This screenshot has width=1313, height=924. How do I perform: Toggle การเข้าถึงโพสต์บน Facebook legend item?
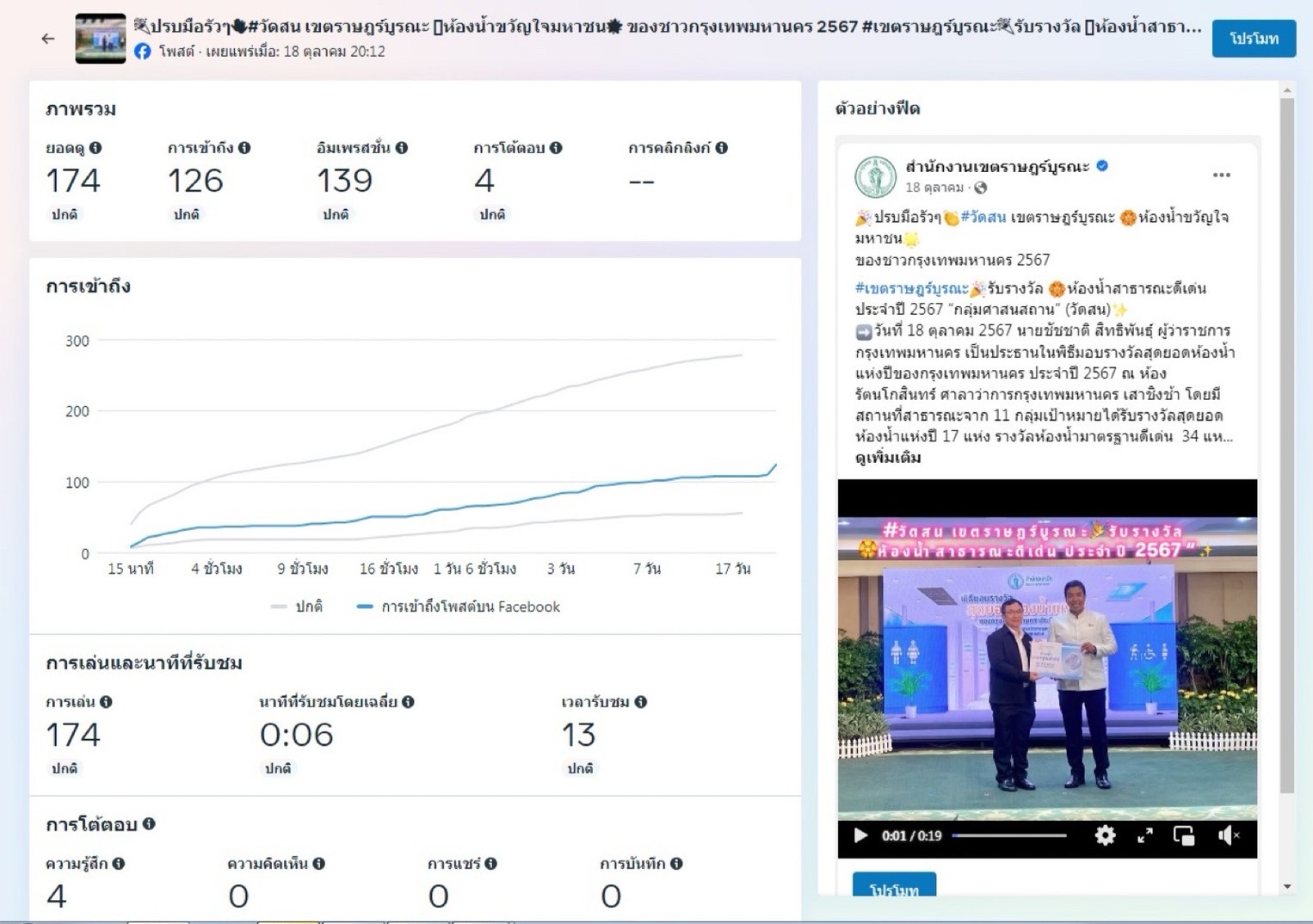459,607
